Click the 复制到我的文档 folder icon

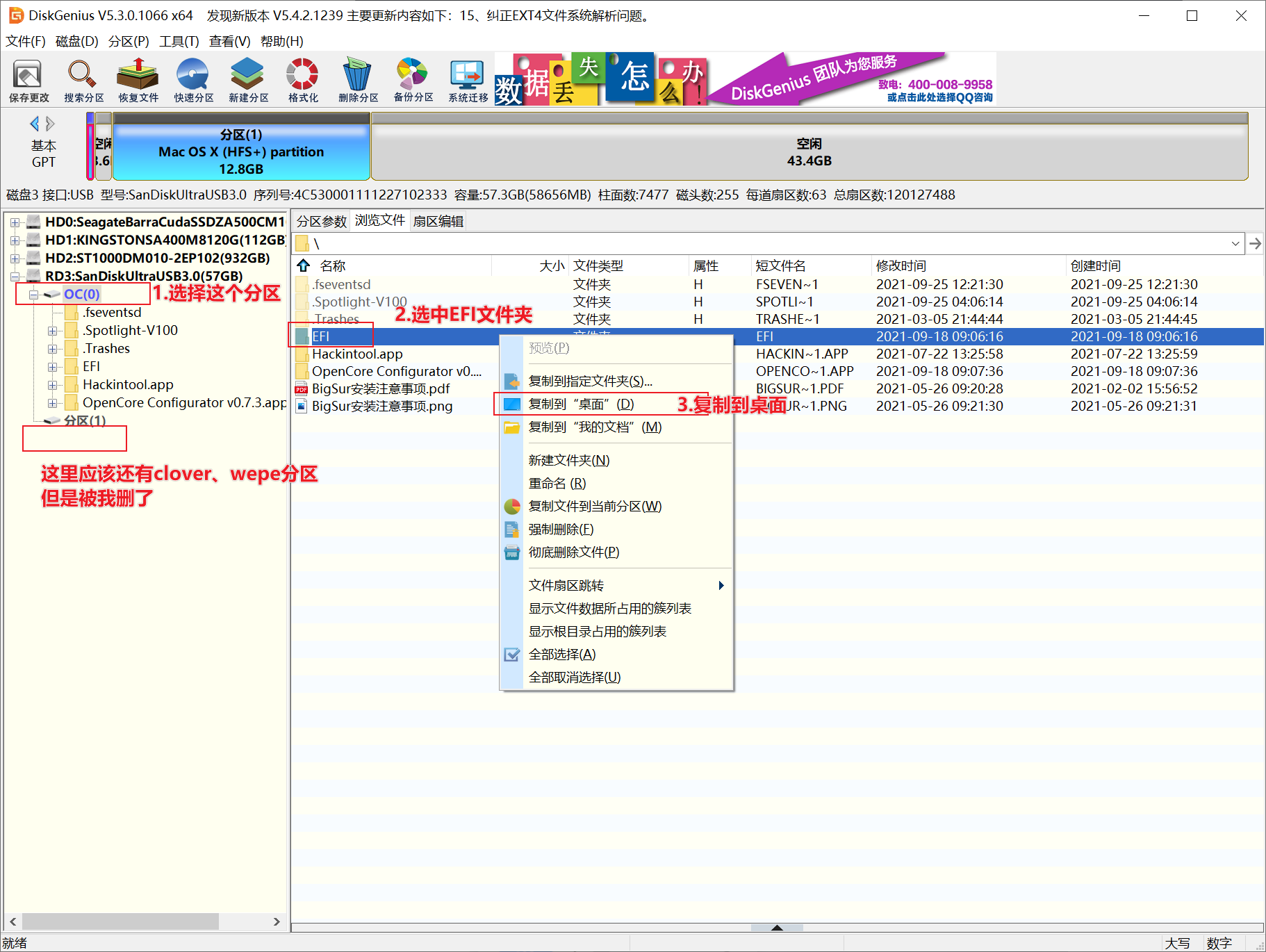[512, 427]
